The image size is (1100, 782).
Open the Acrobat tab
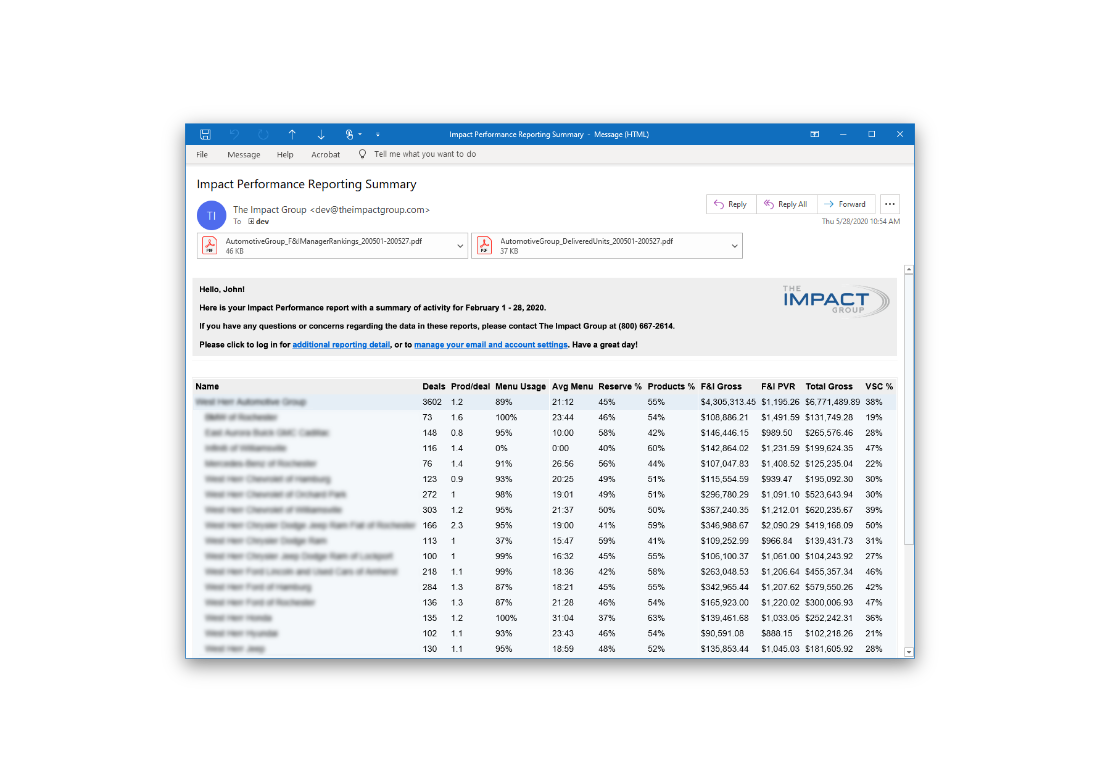(326, 154)
